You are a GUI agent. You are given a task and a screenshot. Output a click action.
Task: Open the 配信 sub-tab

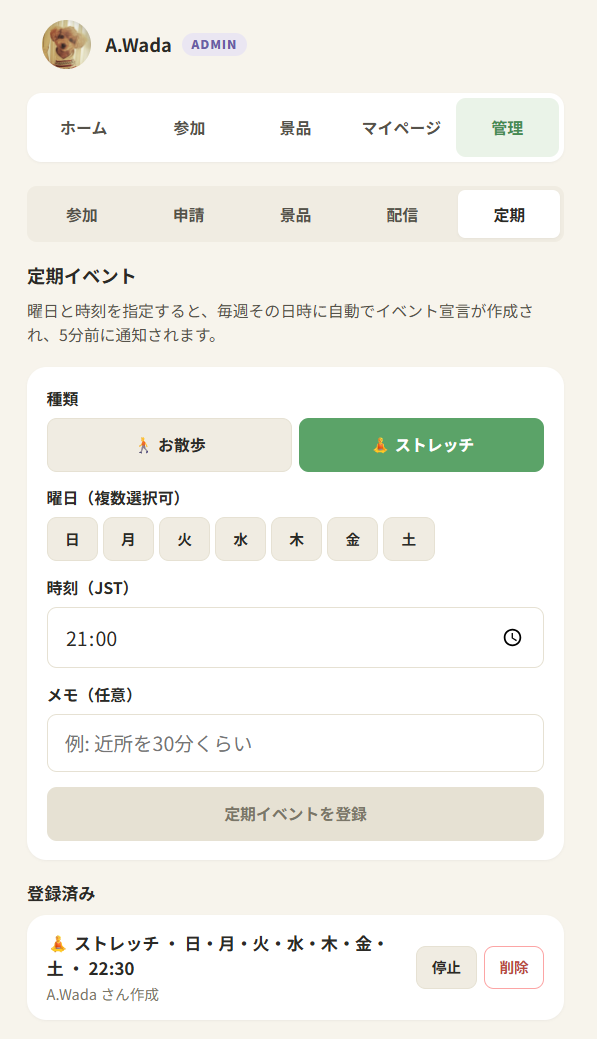(402, 213)
